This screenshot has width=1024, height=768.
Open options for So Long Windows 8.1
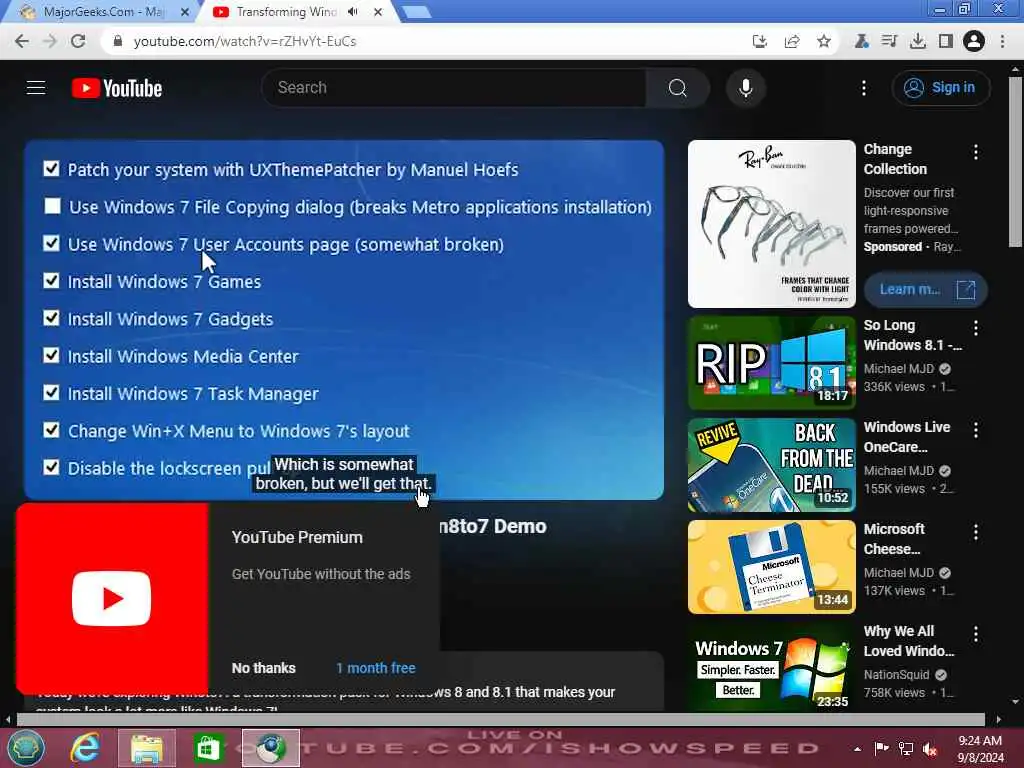(976, 328)
